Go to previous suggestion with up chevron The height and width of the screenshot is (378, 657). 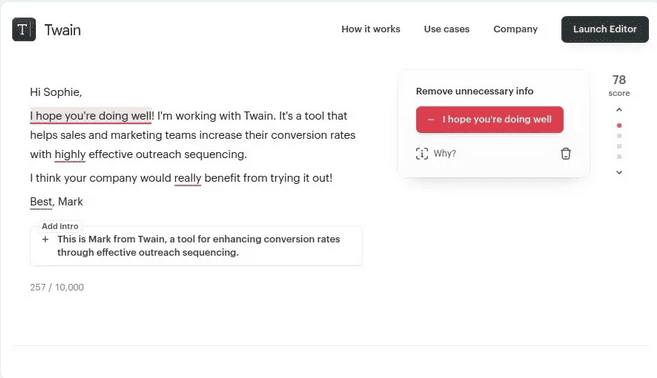pyautogui.click(x=619, y=110)
